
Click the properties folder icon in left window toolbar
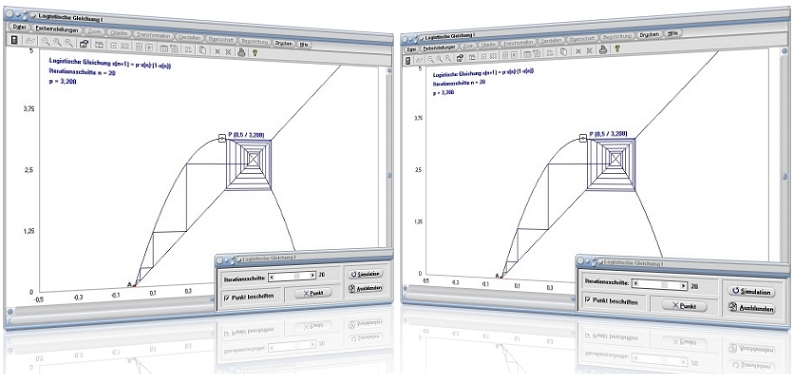(x=84, y=44)
